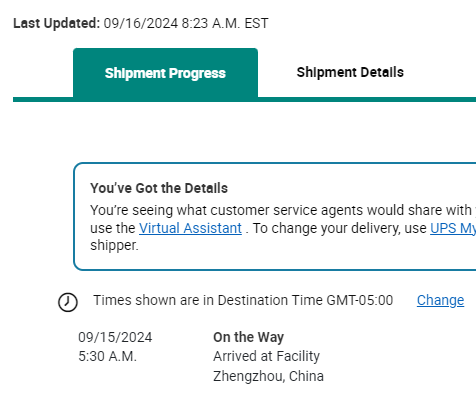This screenshot has height=393, width=476.
Task: Select the Zhengzhou, China location text
Action: click(268, 376)
